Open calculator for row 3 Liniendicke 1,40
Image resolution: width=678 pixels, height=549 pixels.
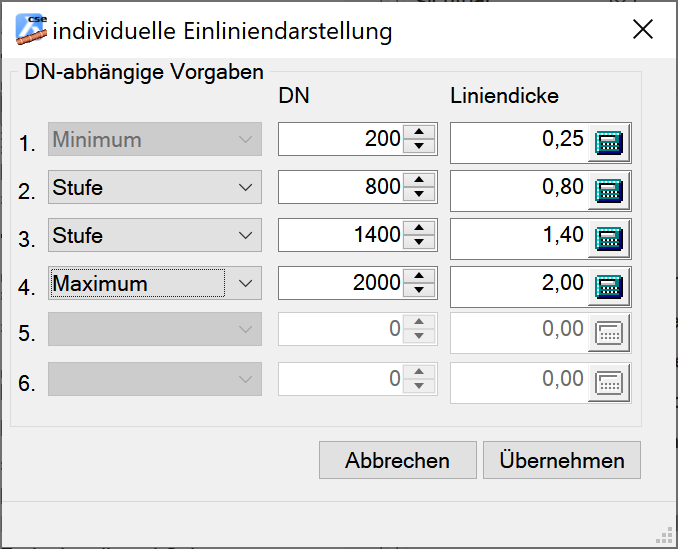pyautogui.click(x=609, y=239)
